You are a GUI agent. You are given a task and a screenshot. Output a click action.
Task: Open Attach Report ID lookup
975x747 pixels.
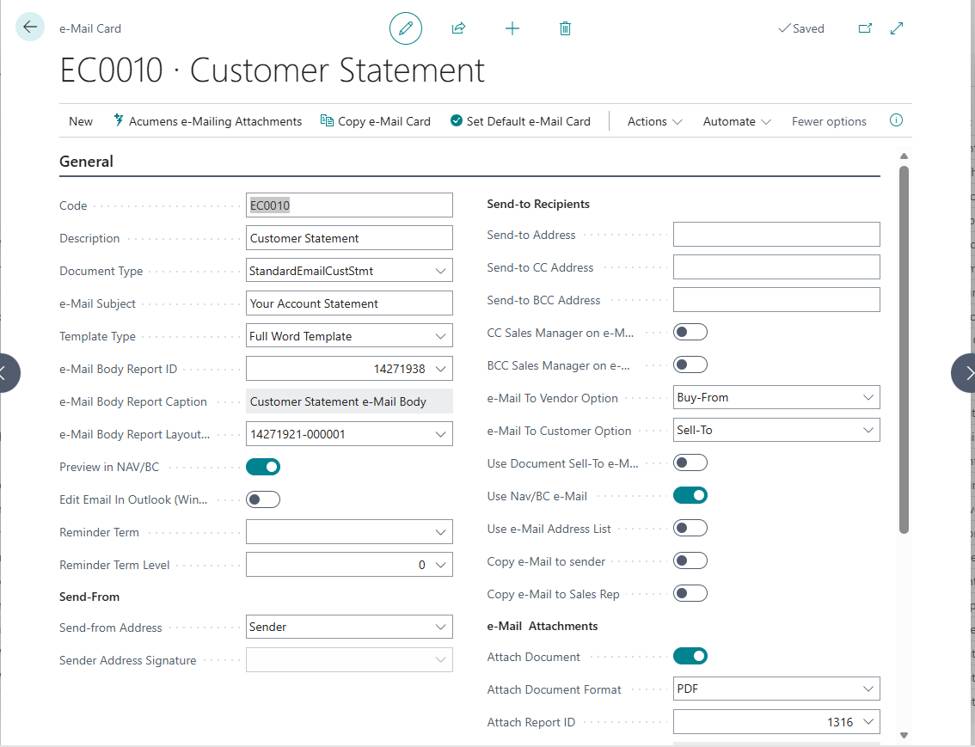pyautogui.click(x=868, y=721)
